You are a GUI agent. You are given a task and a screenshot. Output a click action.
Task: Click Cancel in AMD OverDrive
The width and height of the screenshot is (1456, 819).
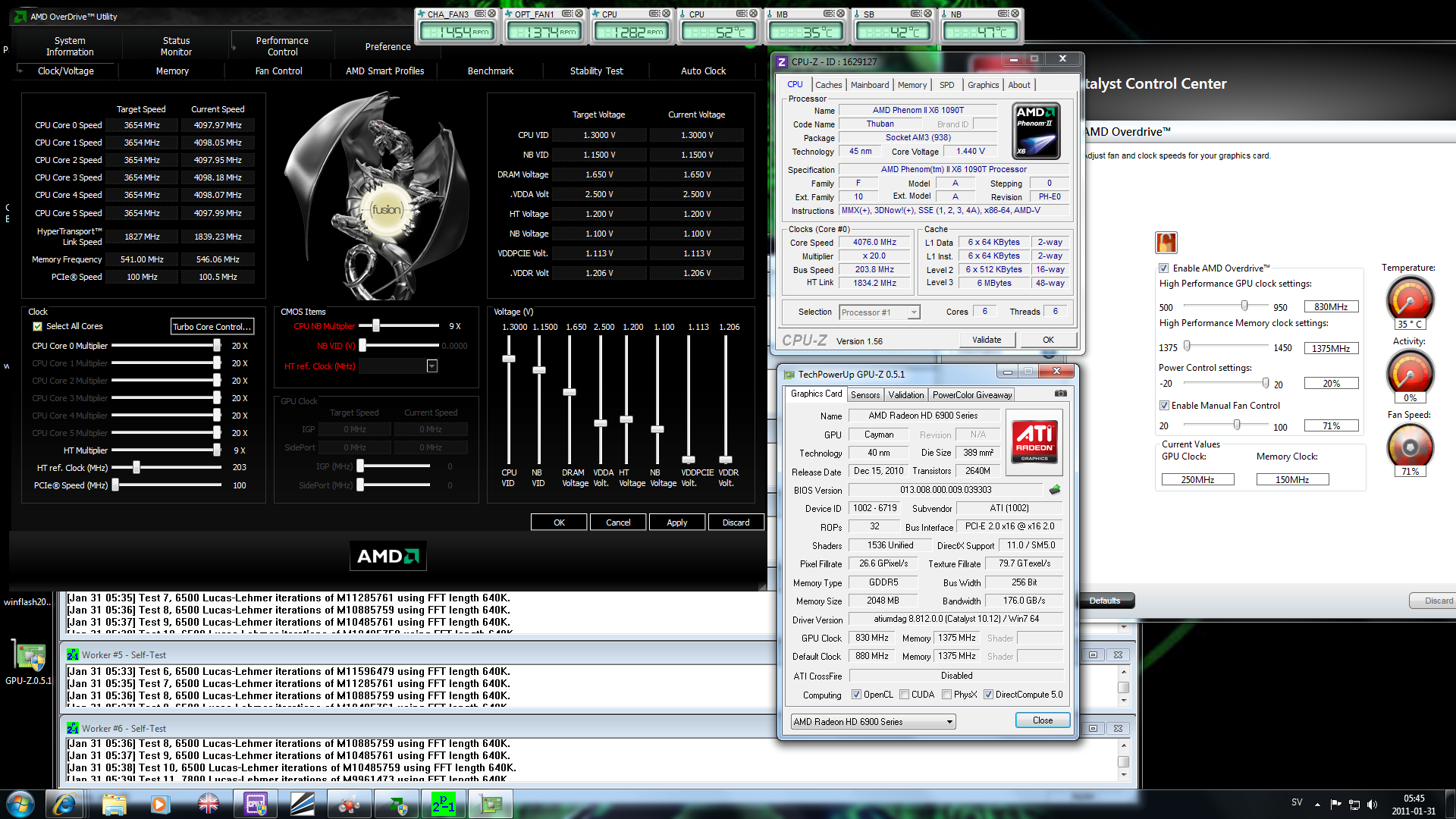(x=618, y=522)
